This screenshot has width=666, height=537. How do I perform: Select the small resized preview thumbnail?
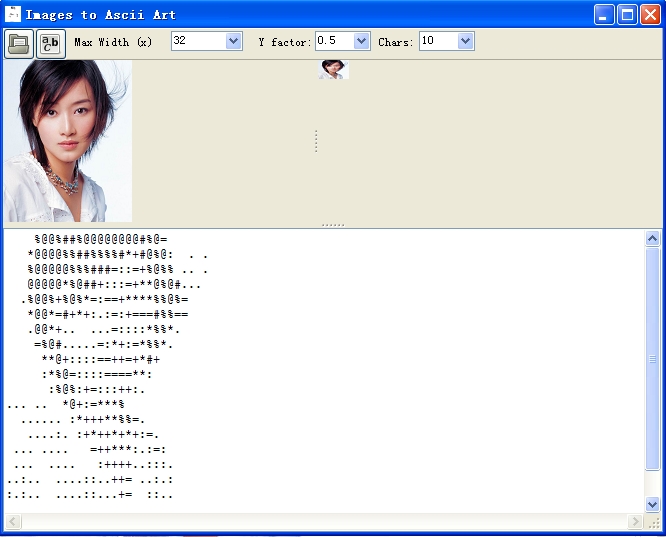coord(333,70)
